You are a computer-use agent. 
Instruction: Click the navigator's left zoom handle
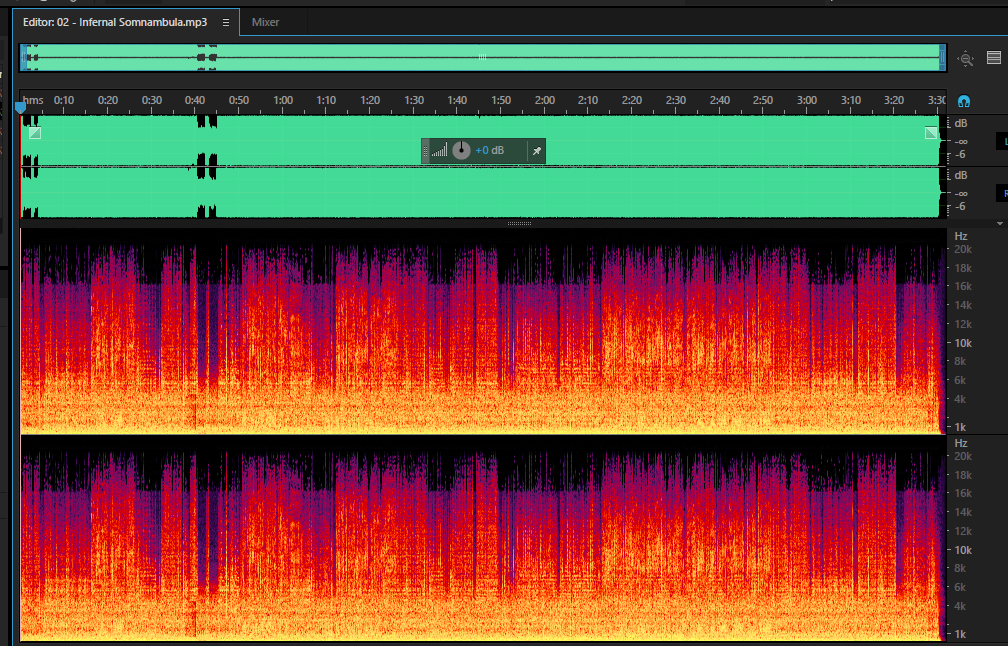23,57
